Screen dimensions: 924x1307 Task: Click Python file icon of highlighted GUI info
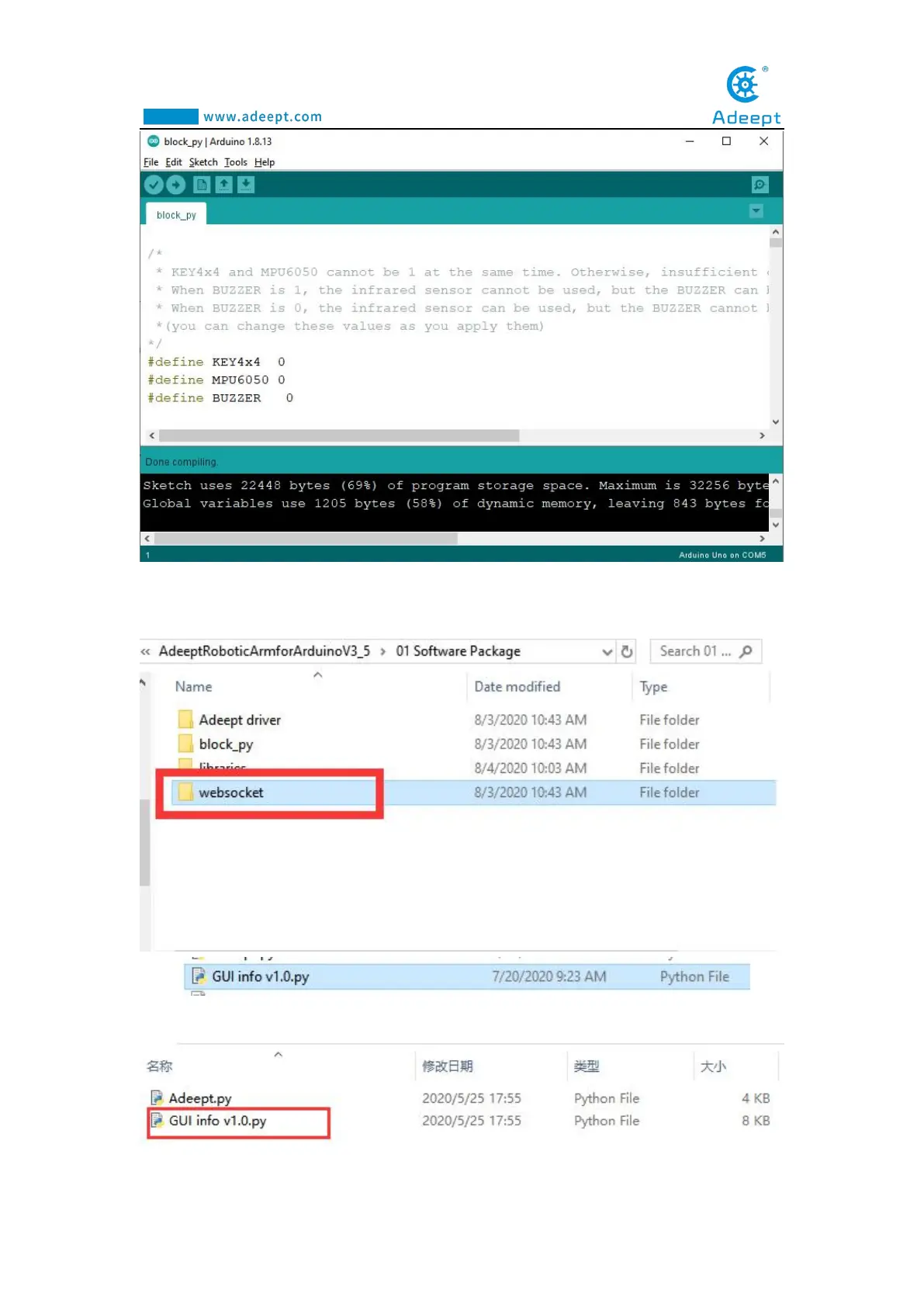[x=199, y=976]
